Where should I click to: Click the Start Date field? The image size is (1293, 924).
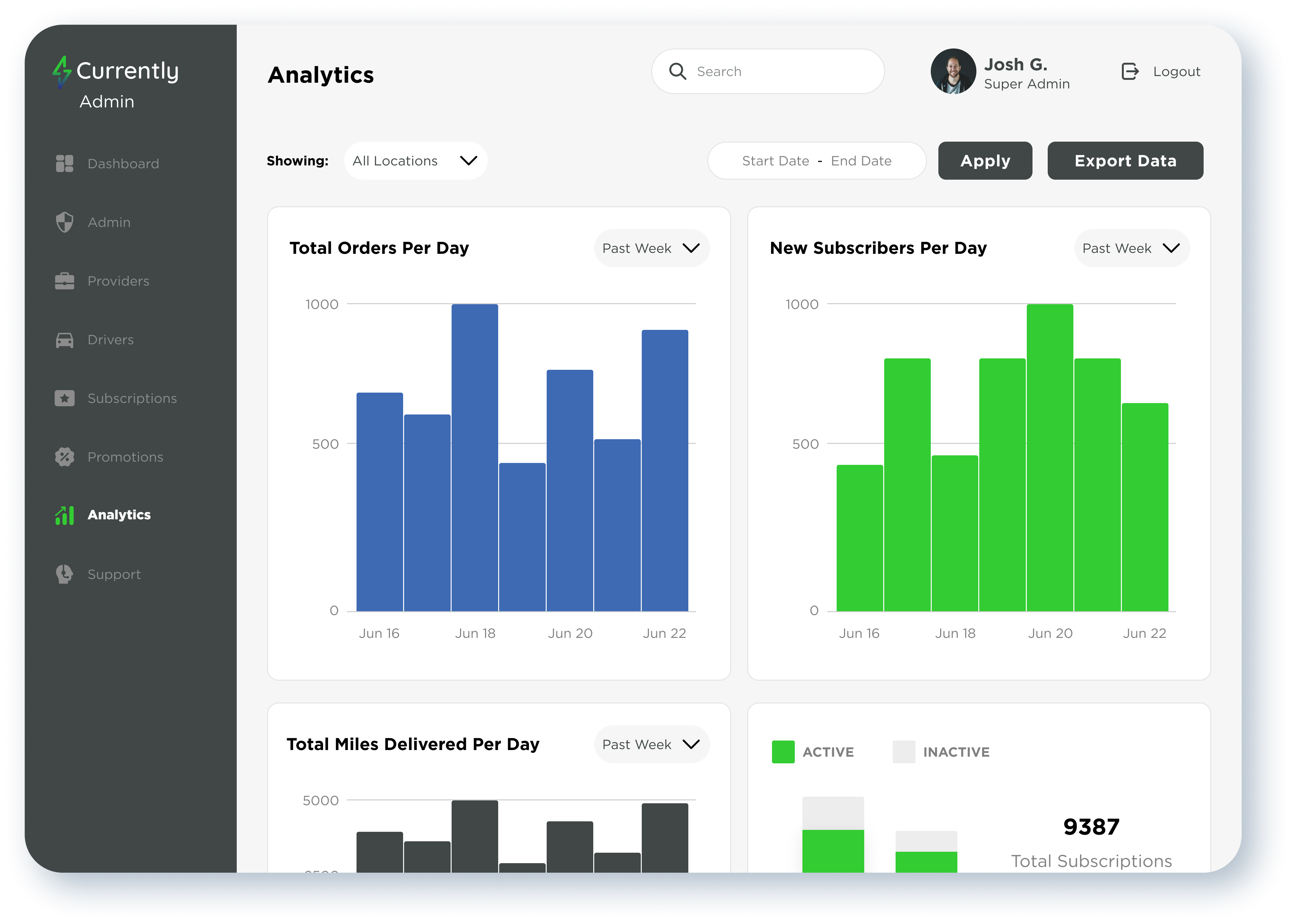(x=775, y=161)
